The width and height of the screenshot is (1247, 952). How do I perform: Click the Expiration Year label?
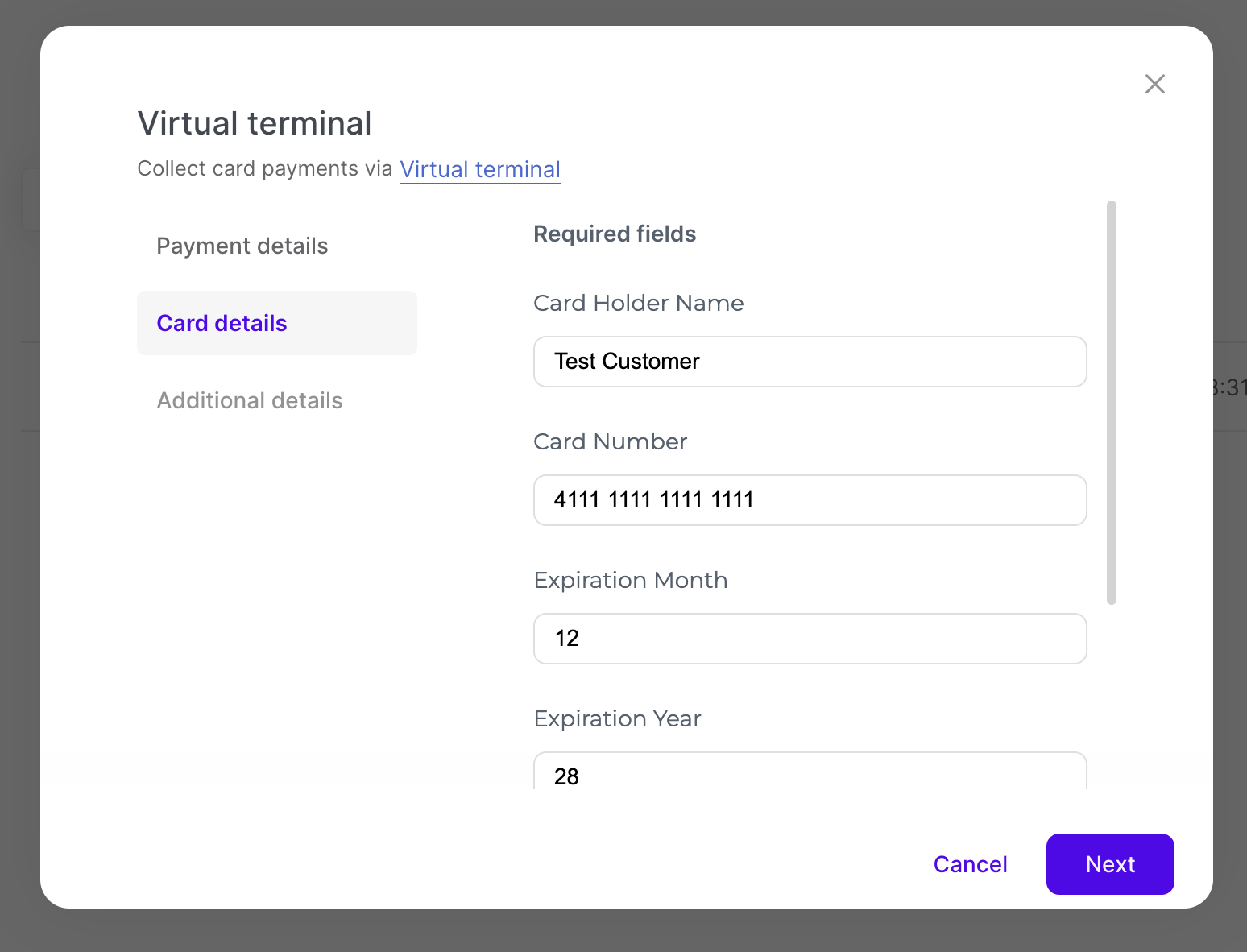coord(618,718)
